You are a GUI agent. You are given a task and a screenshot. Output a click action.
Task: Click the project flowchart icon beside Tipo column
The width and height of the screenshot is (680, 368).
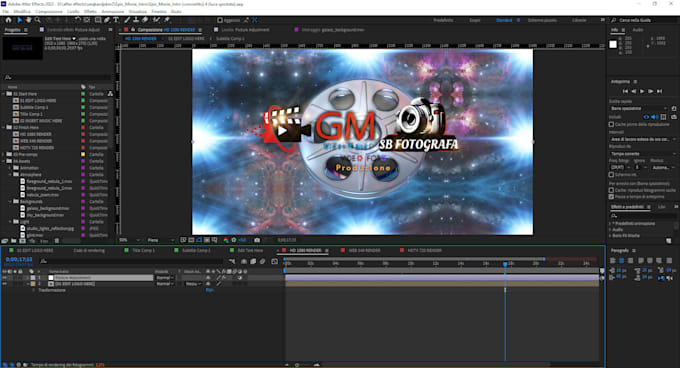point(110,94)
